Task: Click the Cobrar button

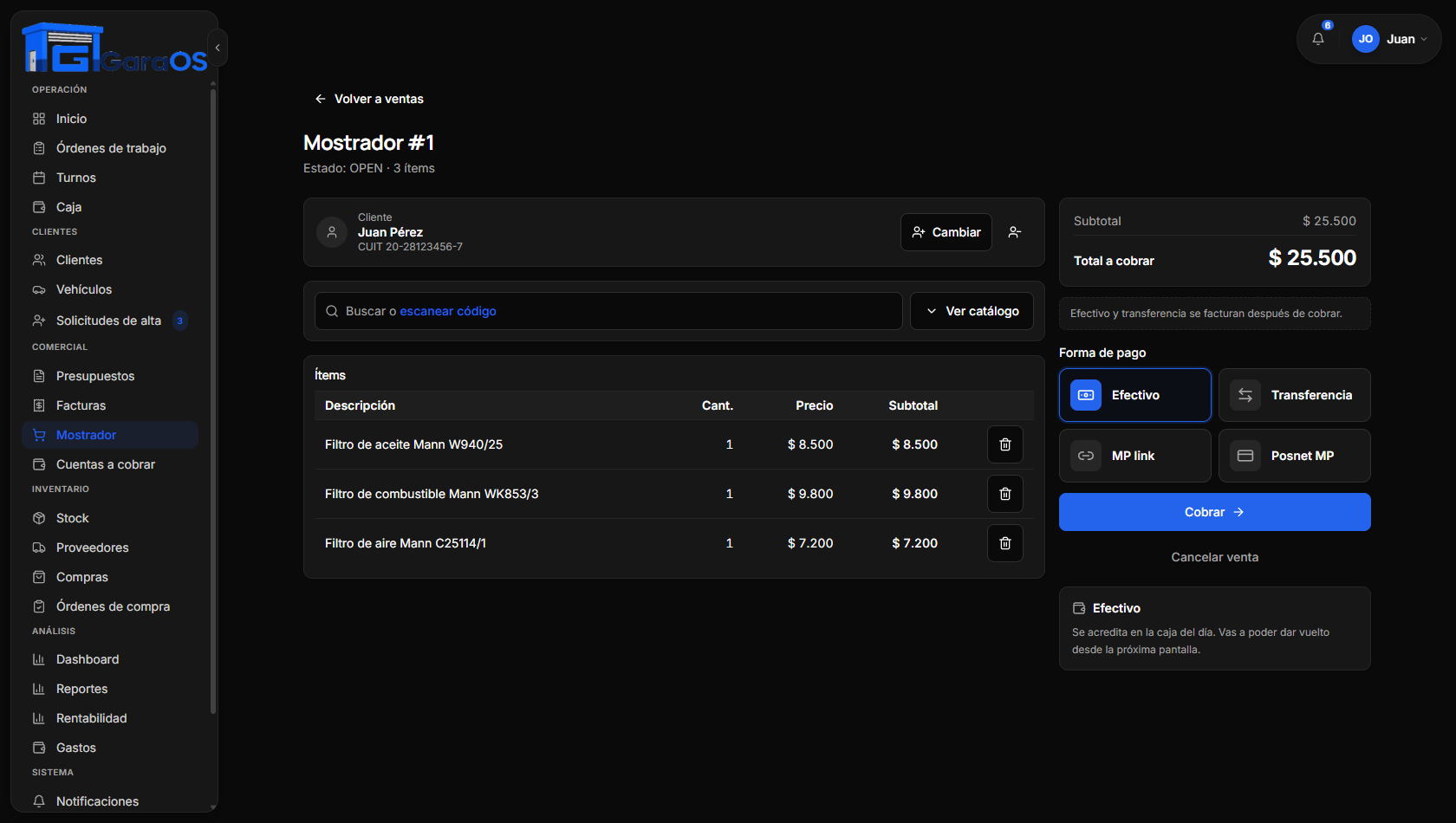Action: [x=1215, y=512]
